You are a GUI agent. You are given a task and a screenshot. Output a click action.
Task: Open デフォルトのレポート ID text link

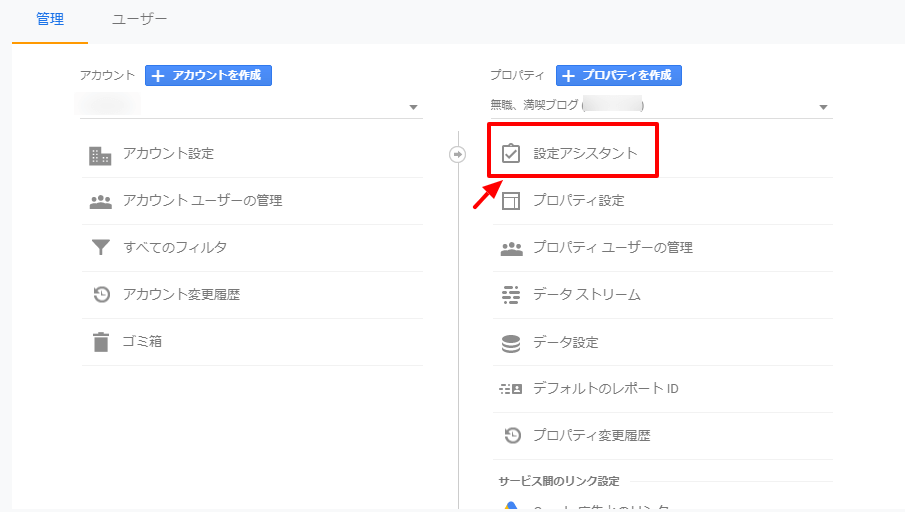(605, 388)
